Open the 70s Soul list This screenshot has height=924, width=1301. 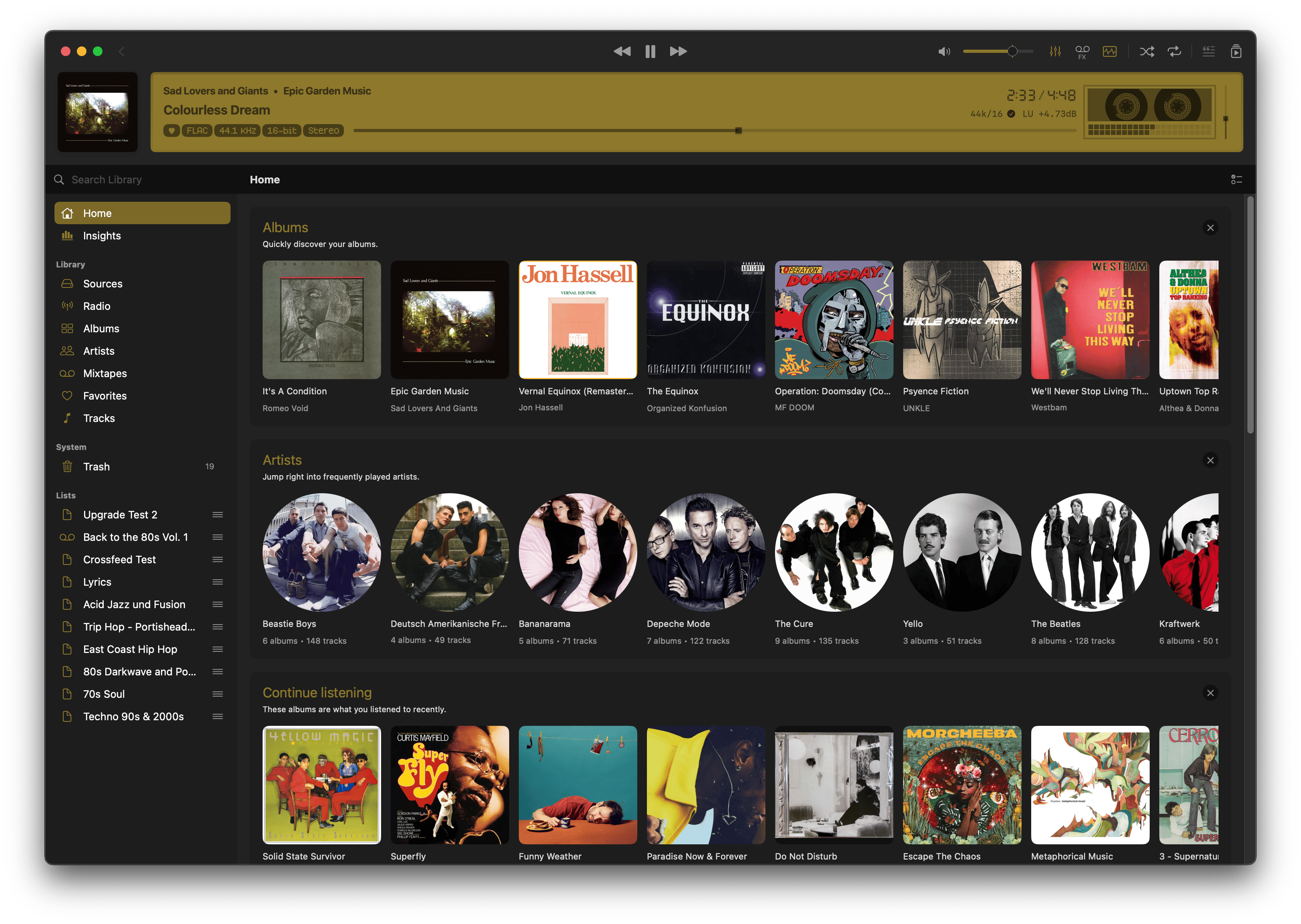104,694
